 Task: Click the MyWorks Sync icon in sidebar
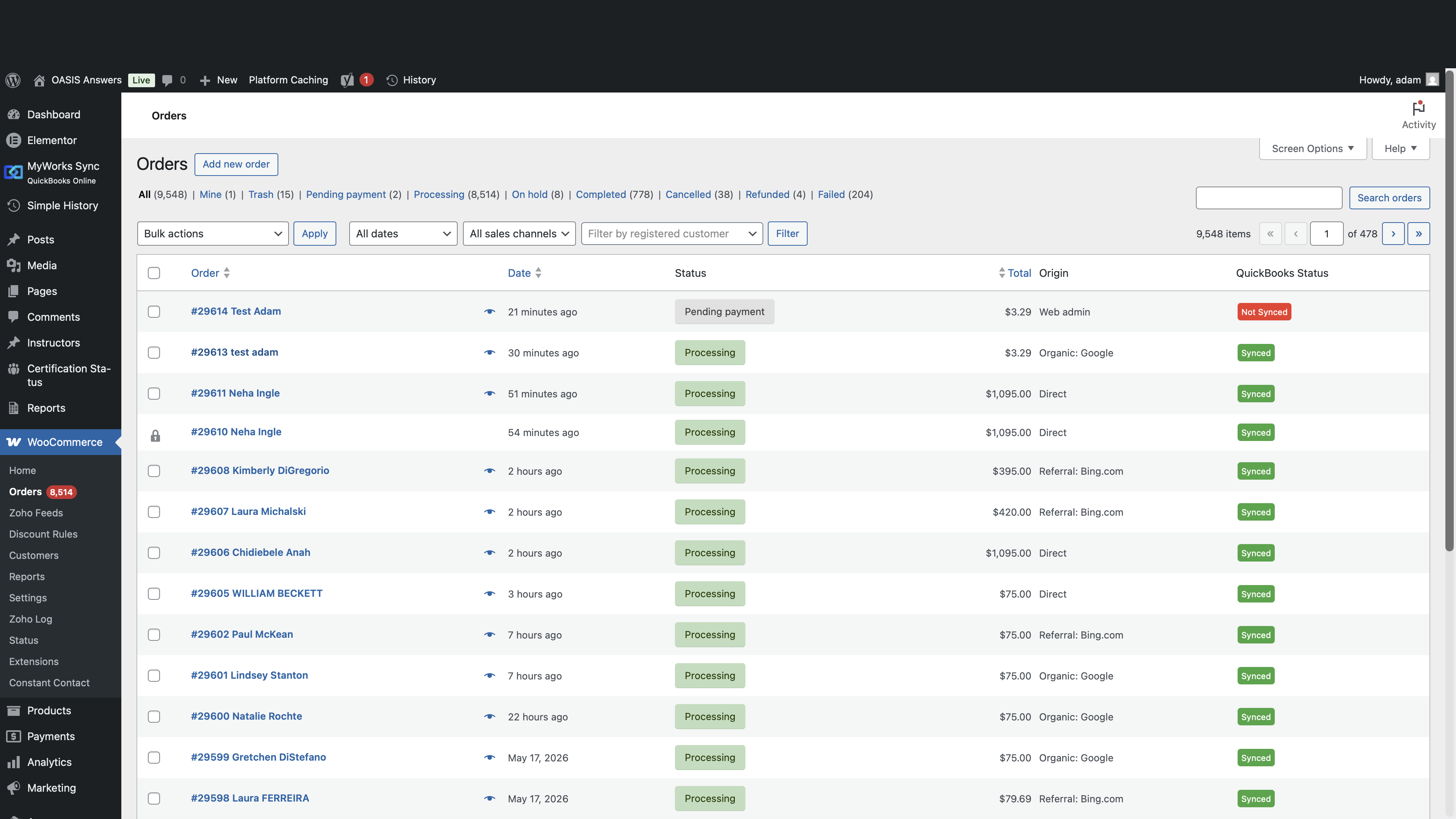tap(14, 172)
